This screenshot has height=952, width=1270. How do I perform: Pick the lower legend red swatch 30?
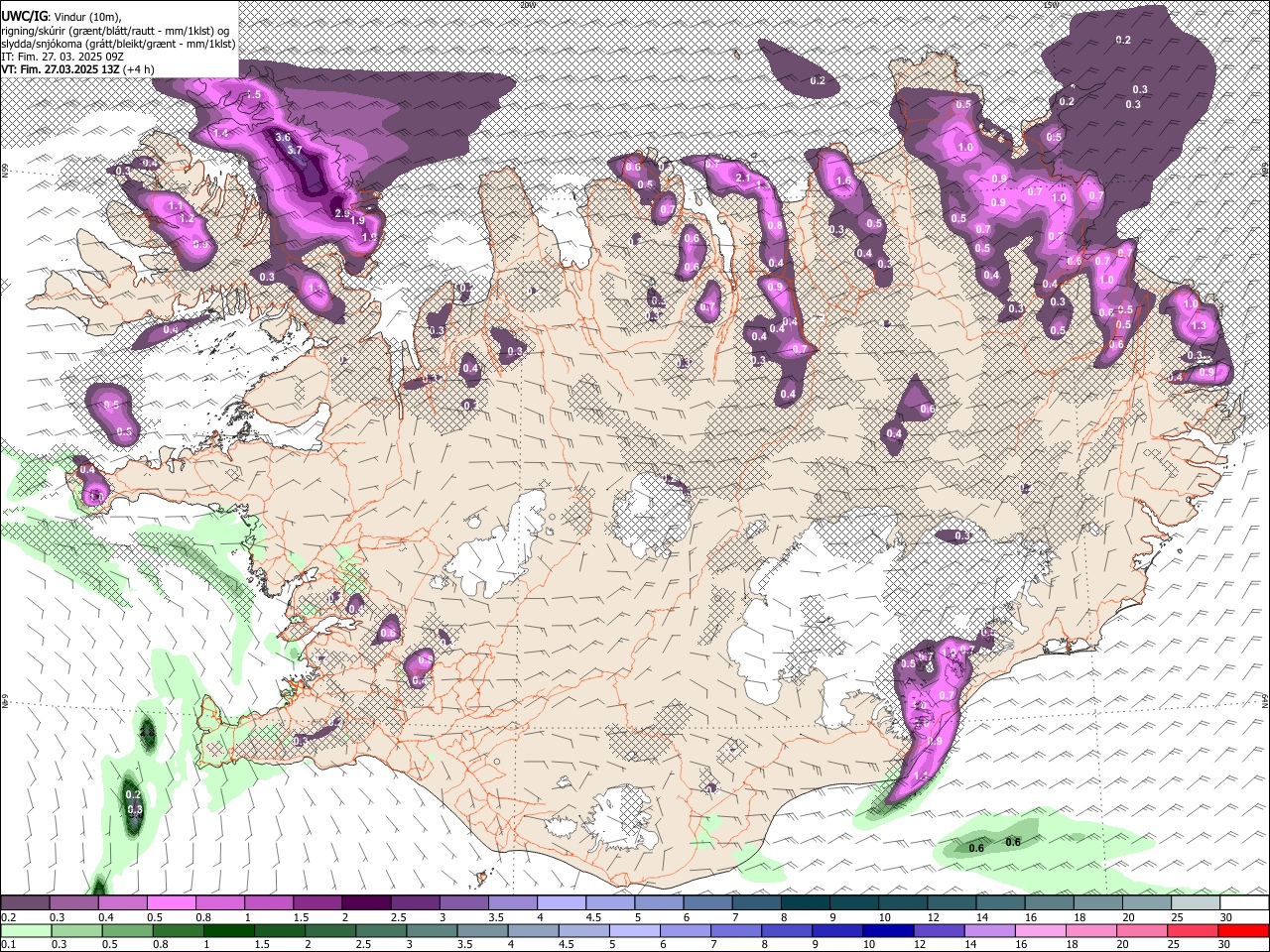tap(1242, 930)
